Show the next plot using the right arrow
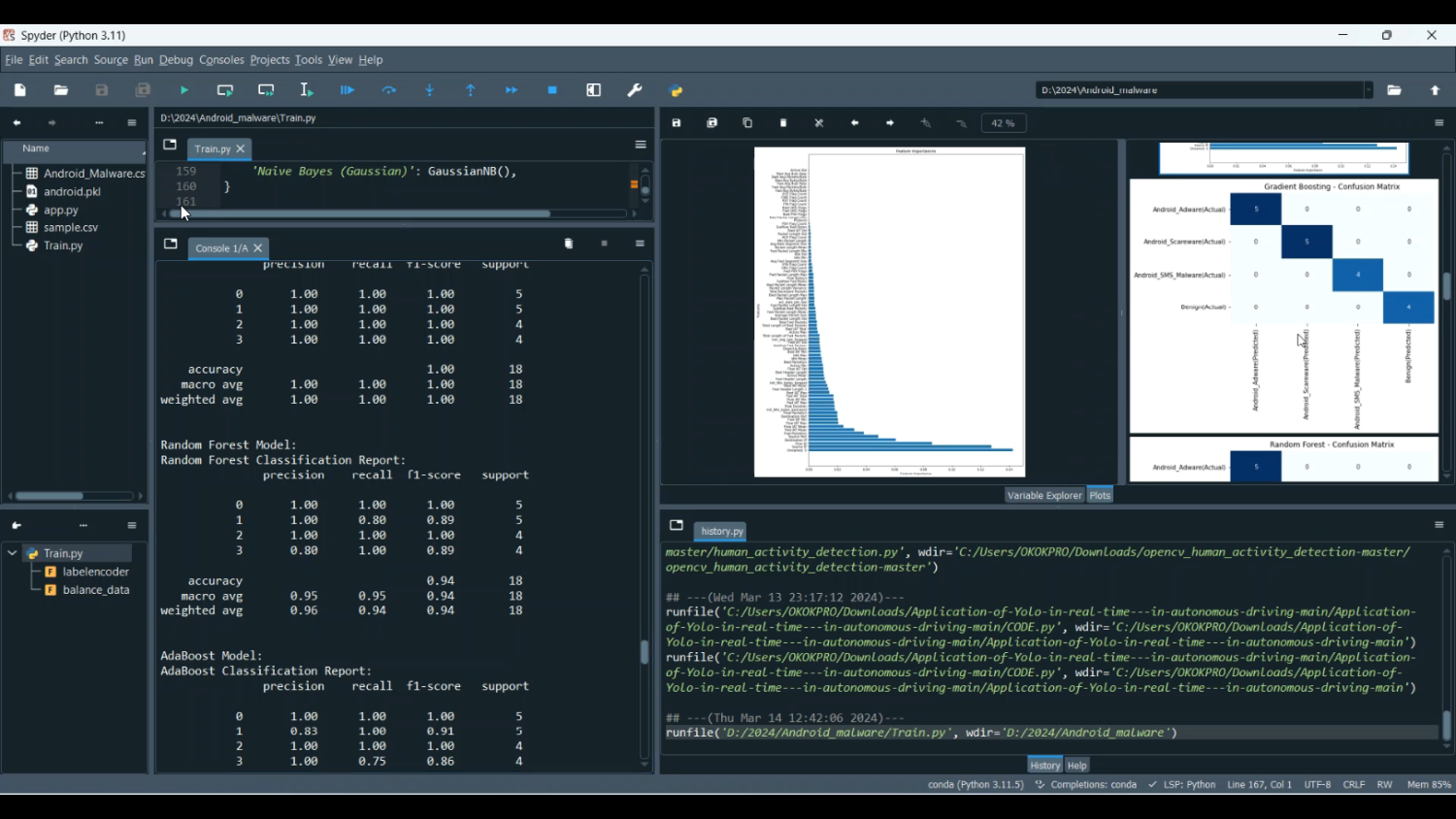 (x=890, y=123)
